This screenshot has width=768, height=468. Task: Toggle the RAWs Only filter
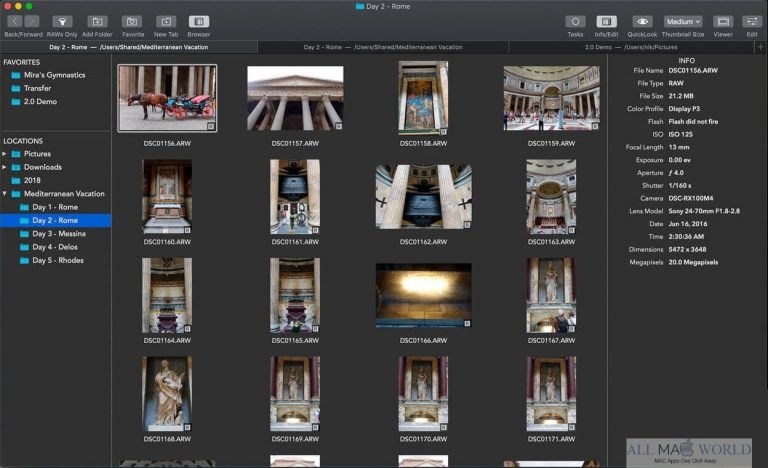62,21
